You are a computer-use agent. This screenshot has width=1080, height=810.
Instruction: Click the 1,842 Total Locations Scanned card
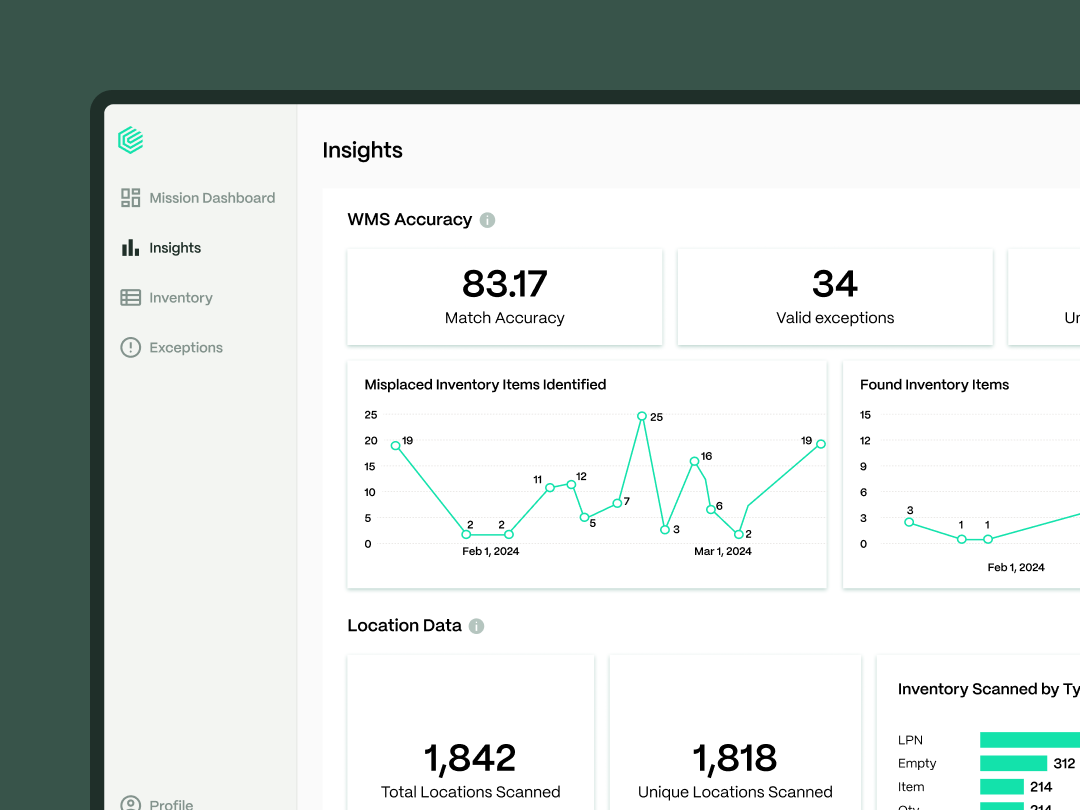470,733
